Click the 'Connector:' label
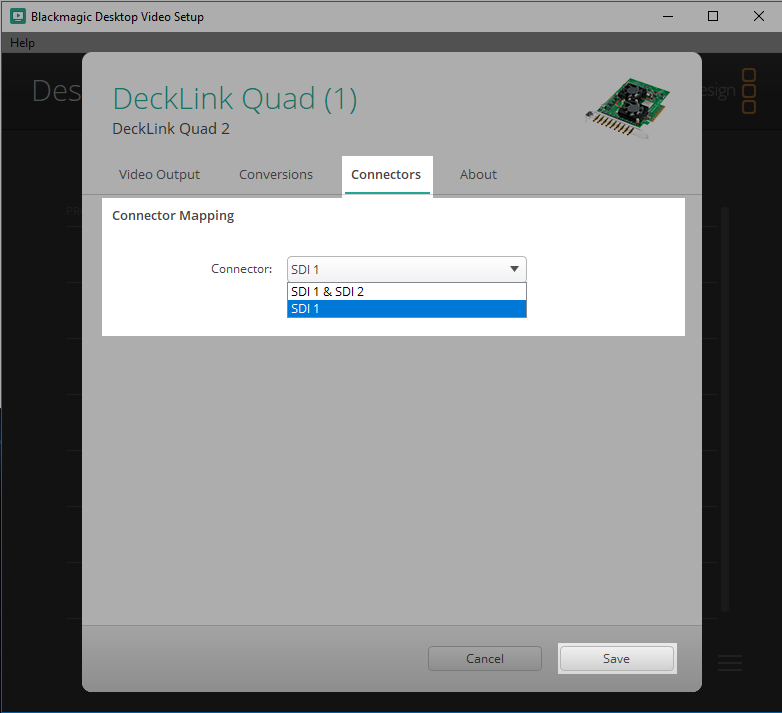 (241, 269)
